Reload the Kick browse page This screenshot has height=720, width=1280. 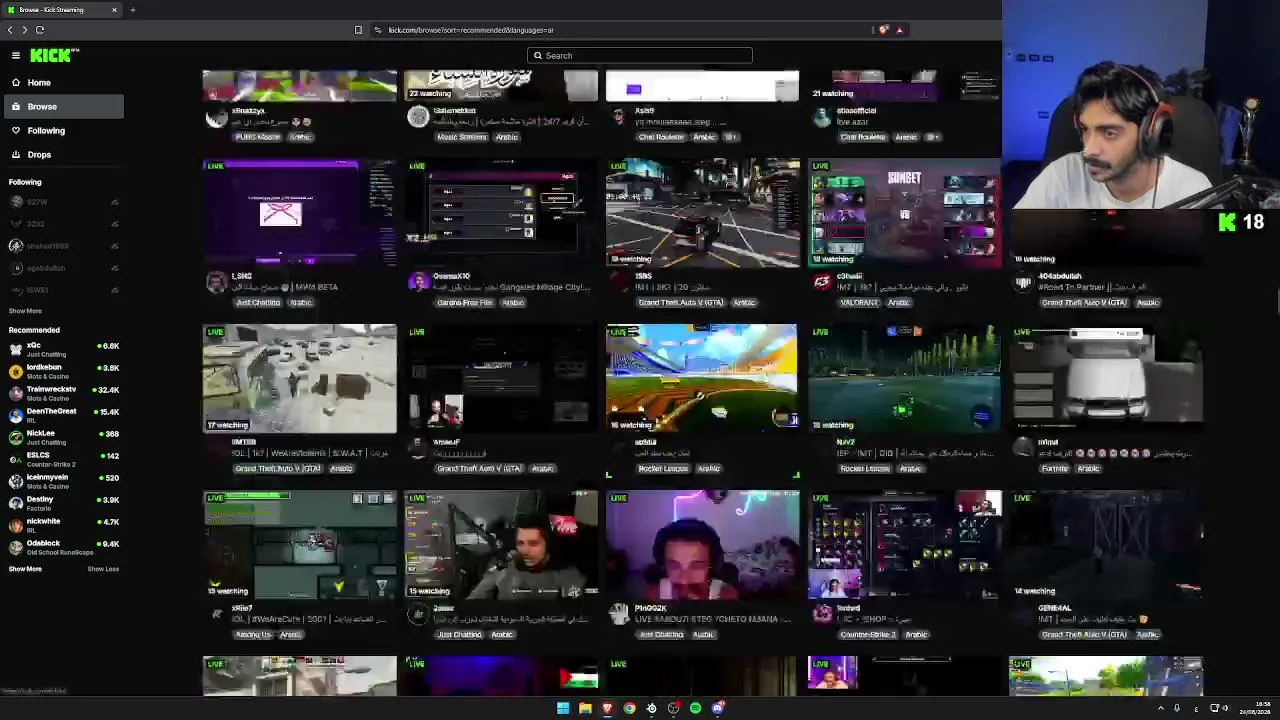40,30
